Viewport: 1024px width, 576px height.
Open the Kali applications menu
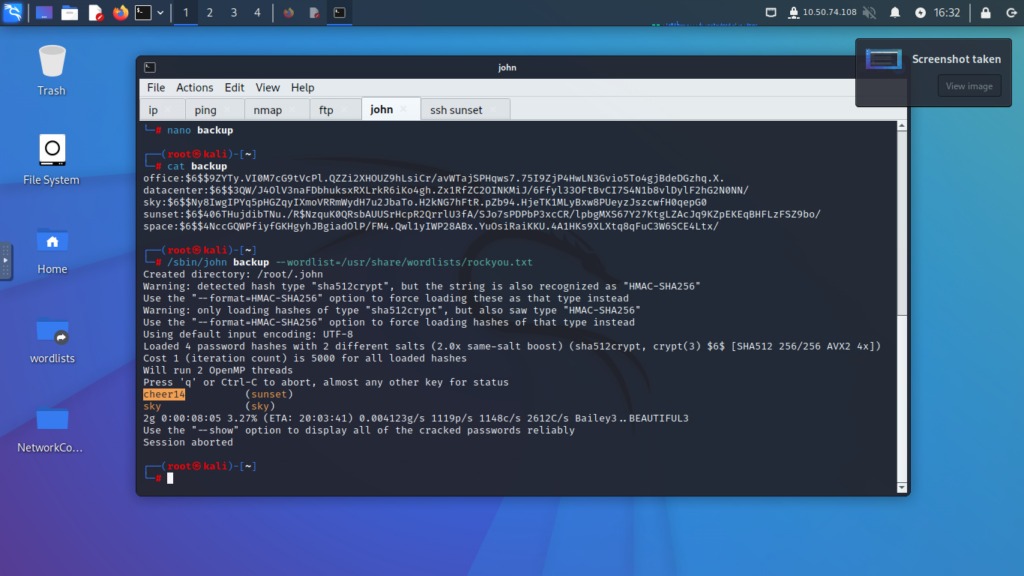[14, 13]
